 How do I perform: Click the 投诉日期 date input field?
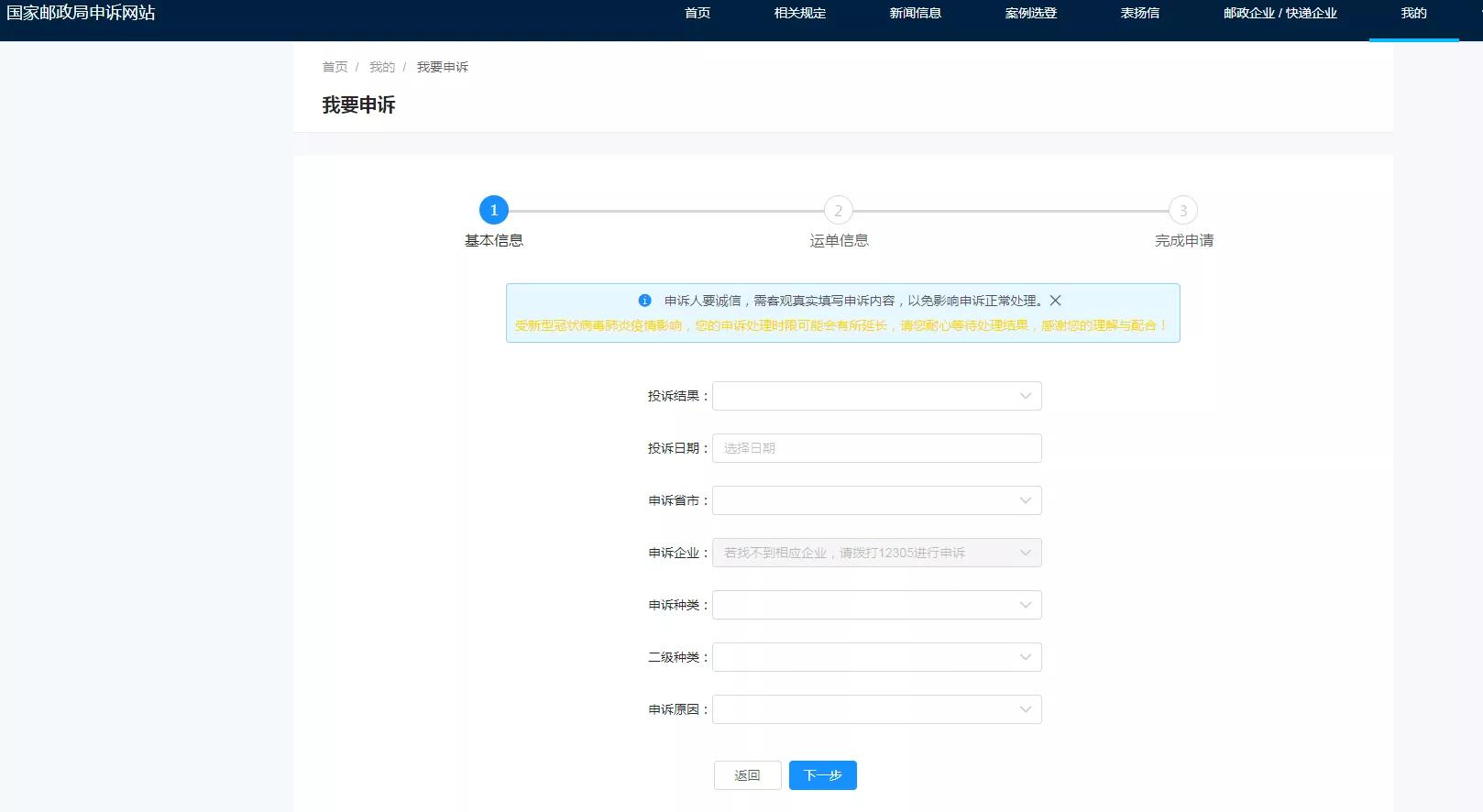click(877, 448)
